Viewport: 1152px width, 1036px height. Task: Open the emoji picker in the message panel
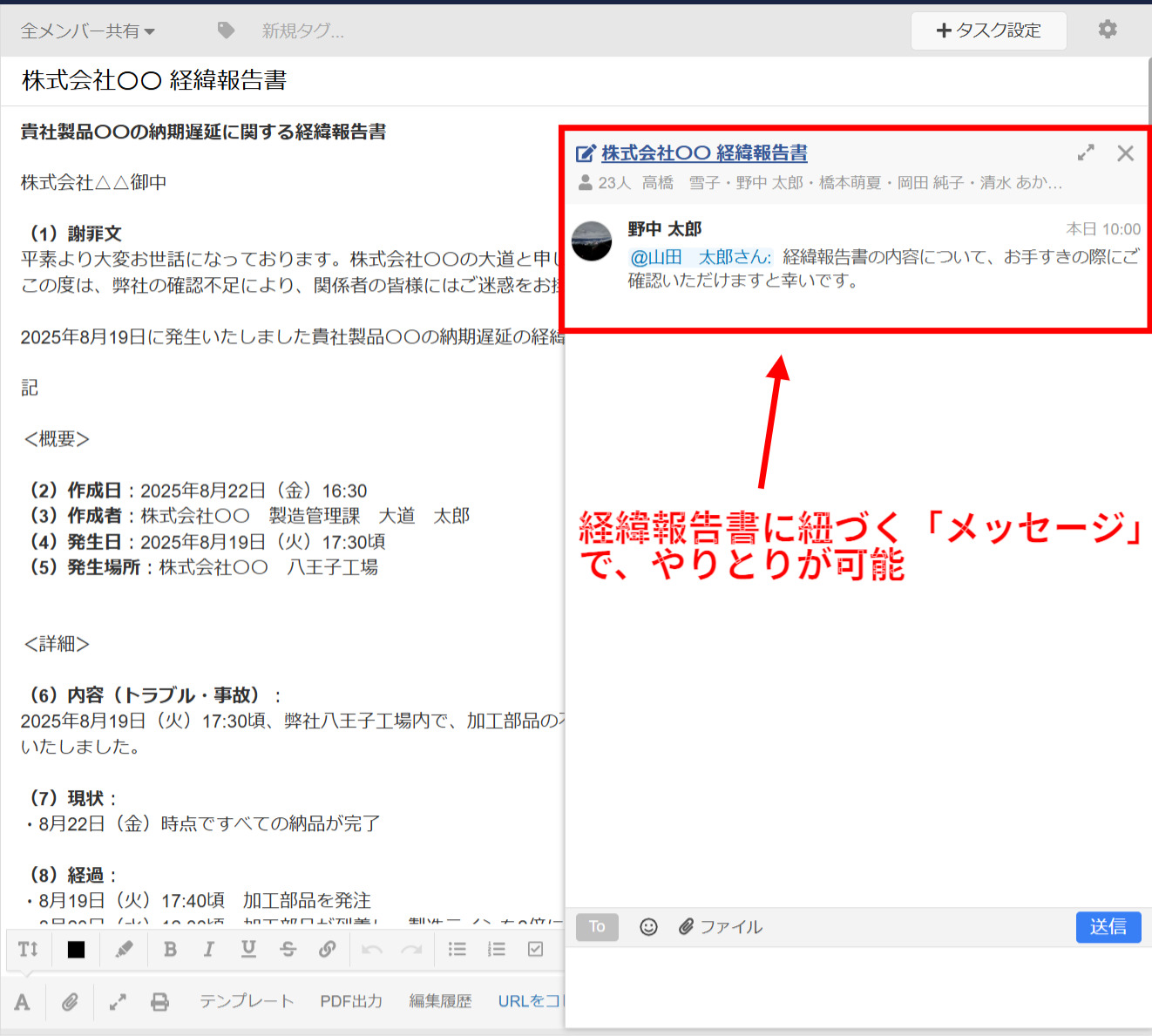click(648, 926)
